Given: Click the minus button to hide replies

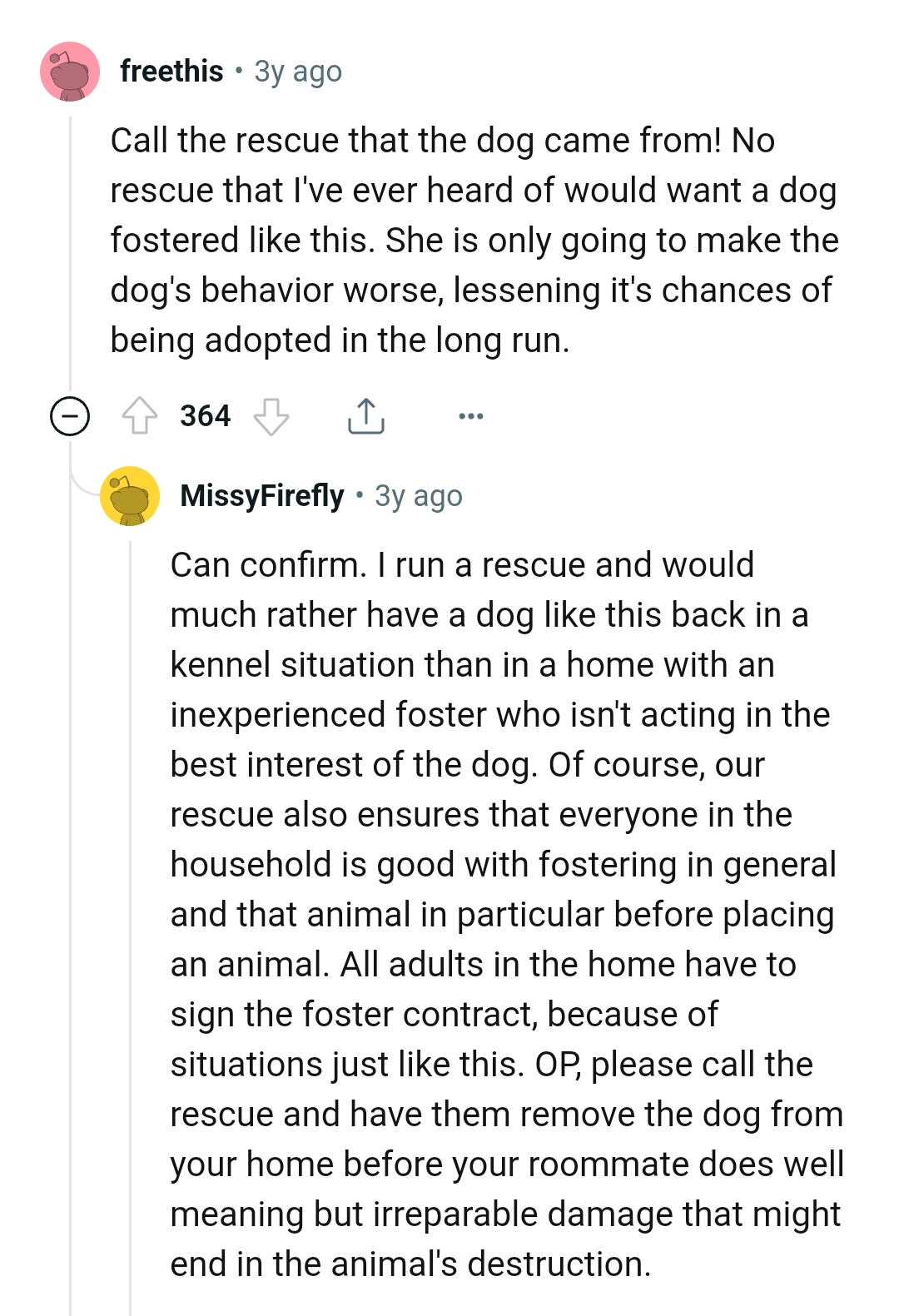Looking at the screenshot, I should [x=68, y=416].
